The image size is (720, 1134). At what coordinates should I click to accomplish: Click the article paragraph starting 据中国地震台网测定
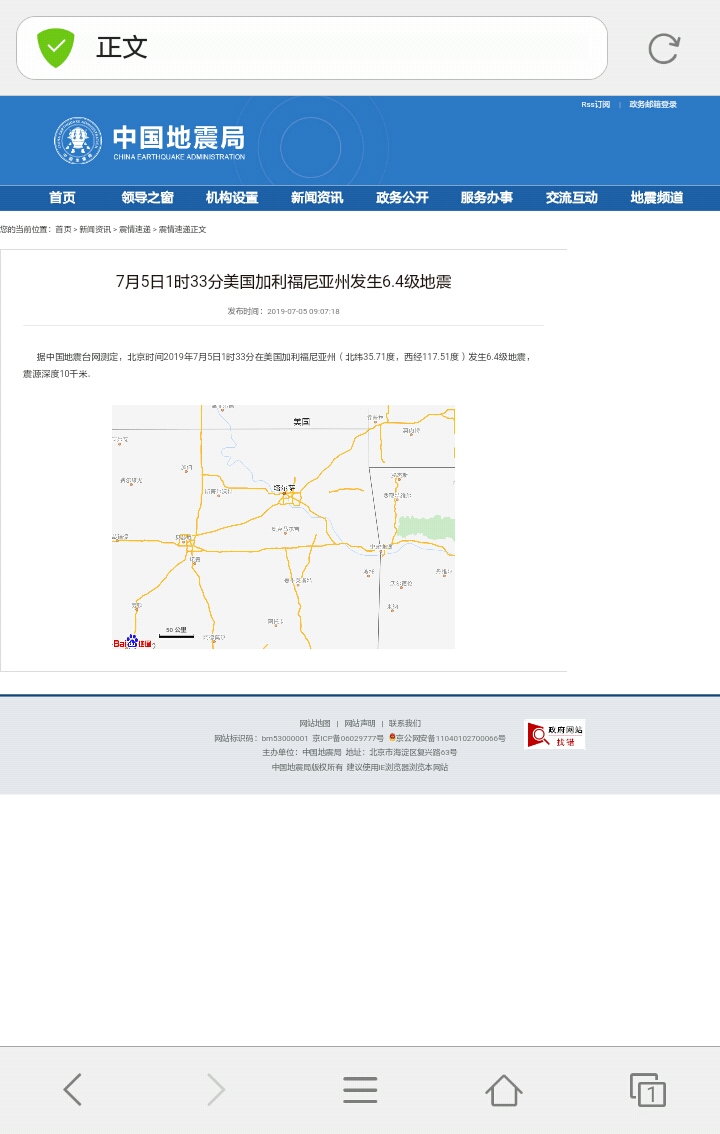pos(277,365)
